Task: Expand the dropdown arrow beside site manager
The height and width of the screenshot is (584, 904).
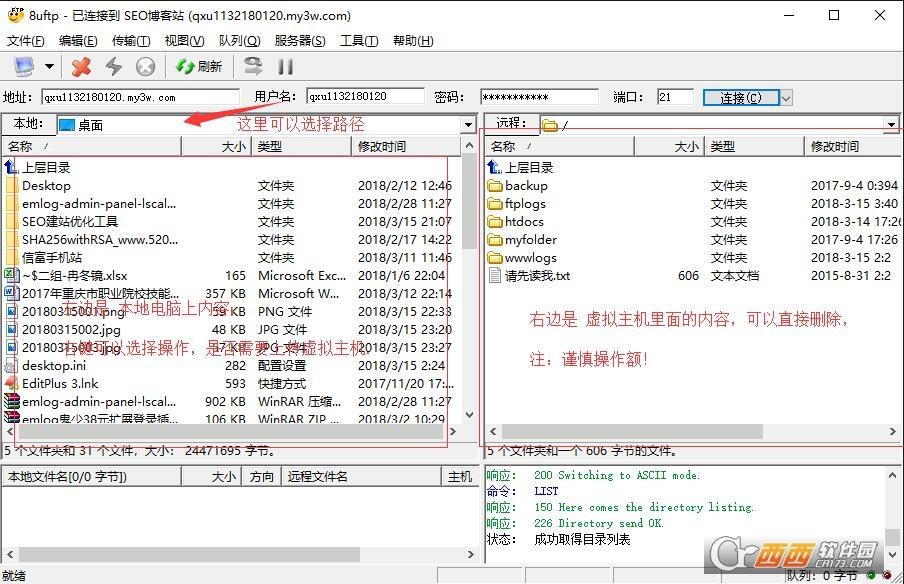Action: pos(49,67)
